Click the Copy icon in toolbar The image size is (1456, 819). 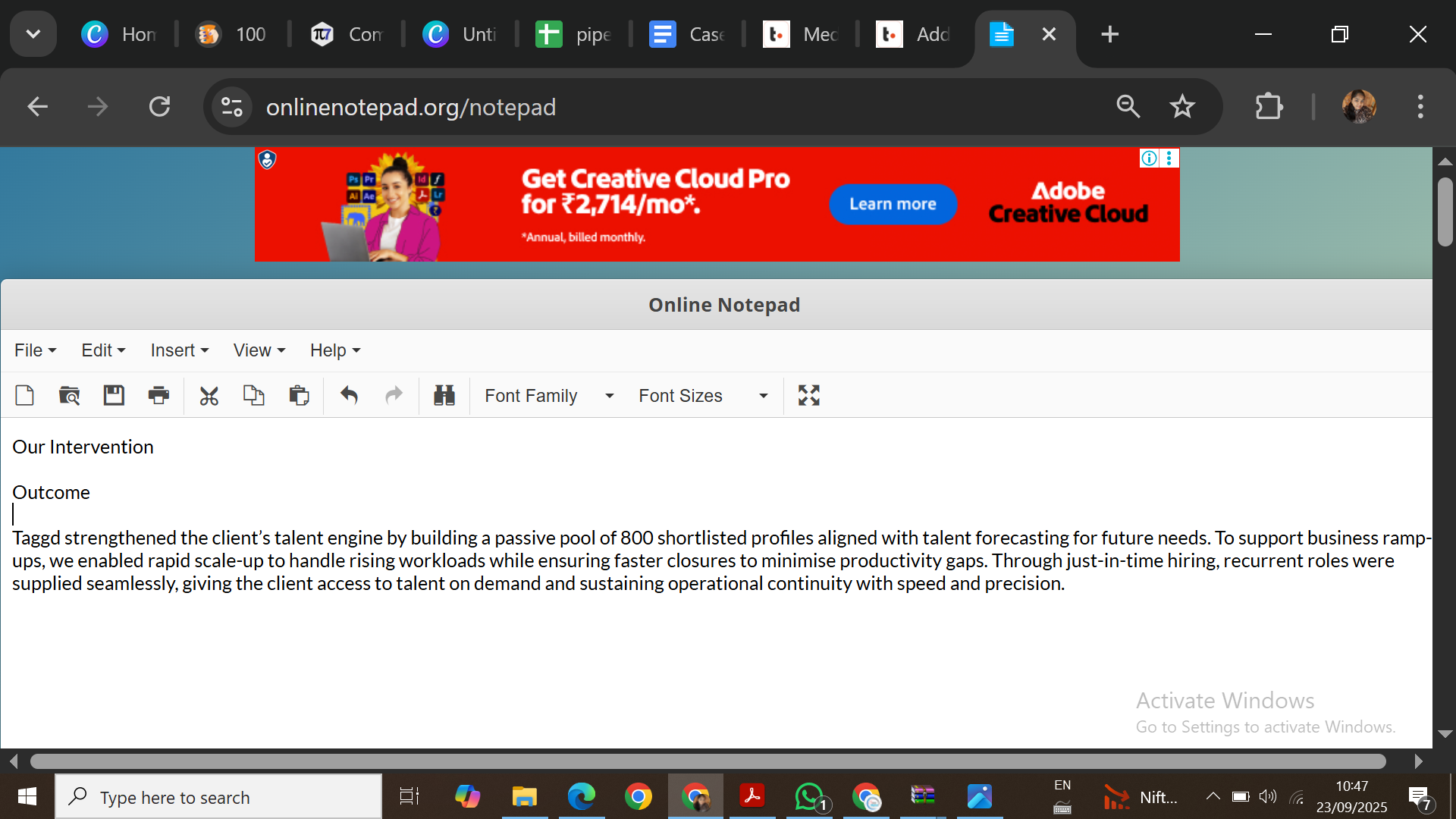253,395
